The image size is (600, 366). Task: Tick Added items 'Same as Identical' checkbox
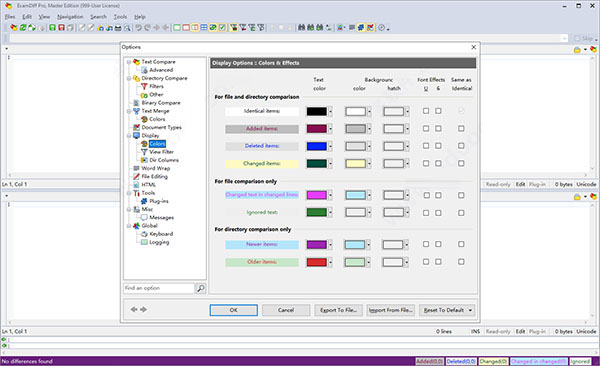[461, 129]
